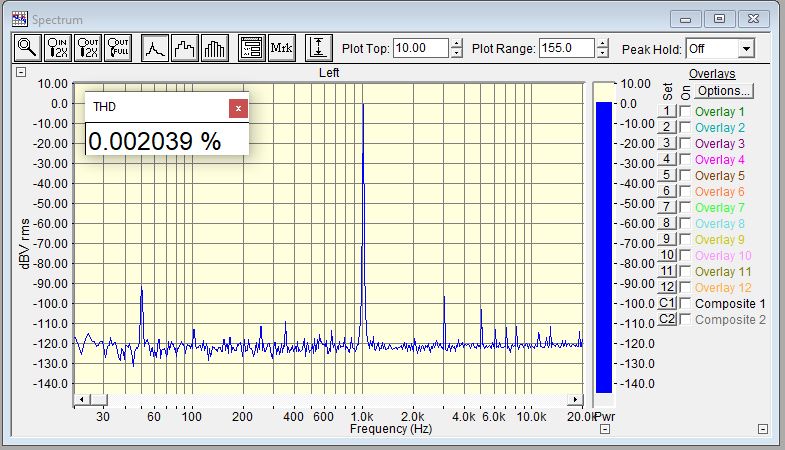This screenshot has width=785, height=450.
Task: Close the THD readout popup
Action: pyautogui.click(x=238, y=108)
